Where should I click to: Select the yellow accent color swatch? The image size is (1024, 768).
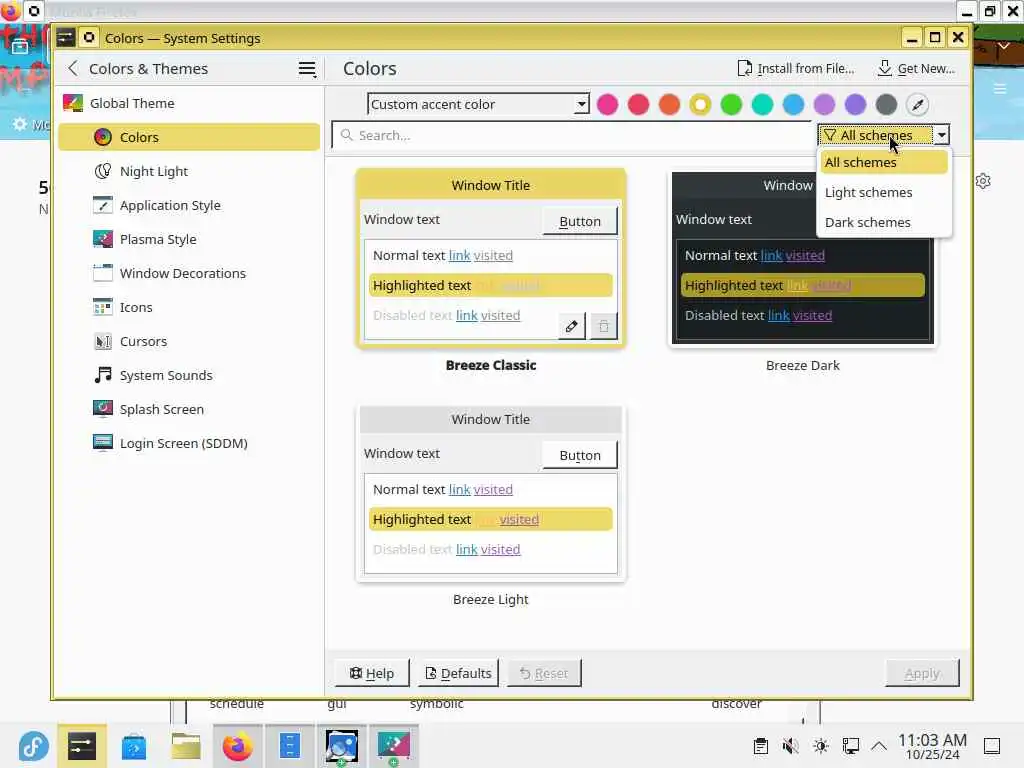pyautogui.click(x=700, y=104)
